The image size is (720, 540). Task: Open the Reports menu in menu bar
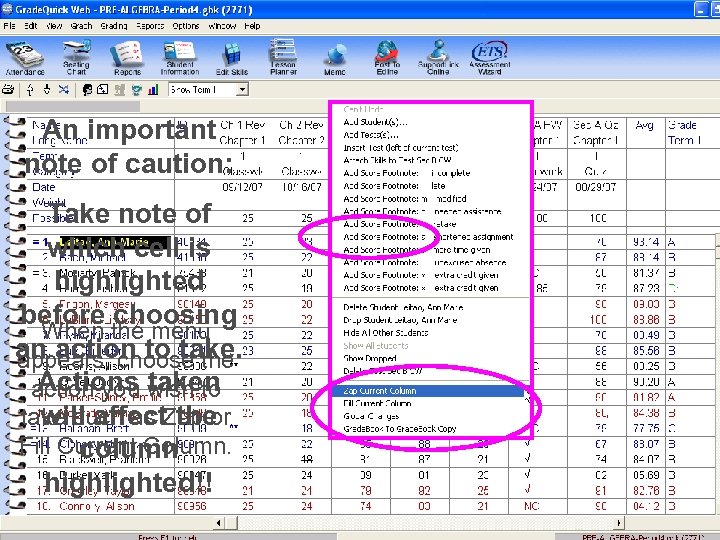point(150,26)
